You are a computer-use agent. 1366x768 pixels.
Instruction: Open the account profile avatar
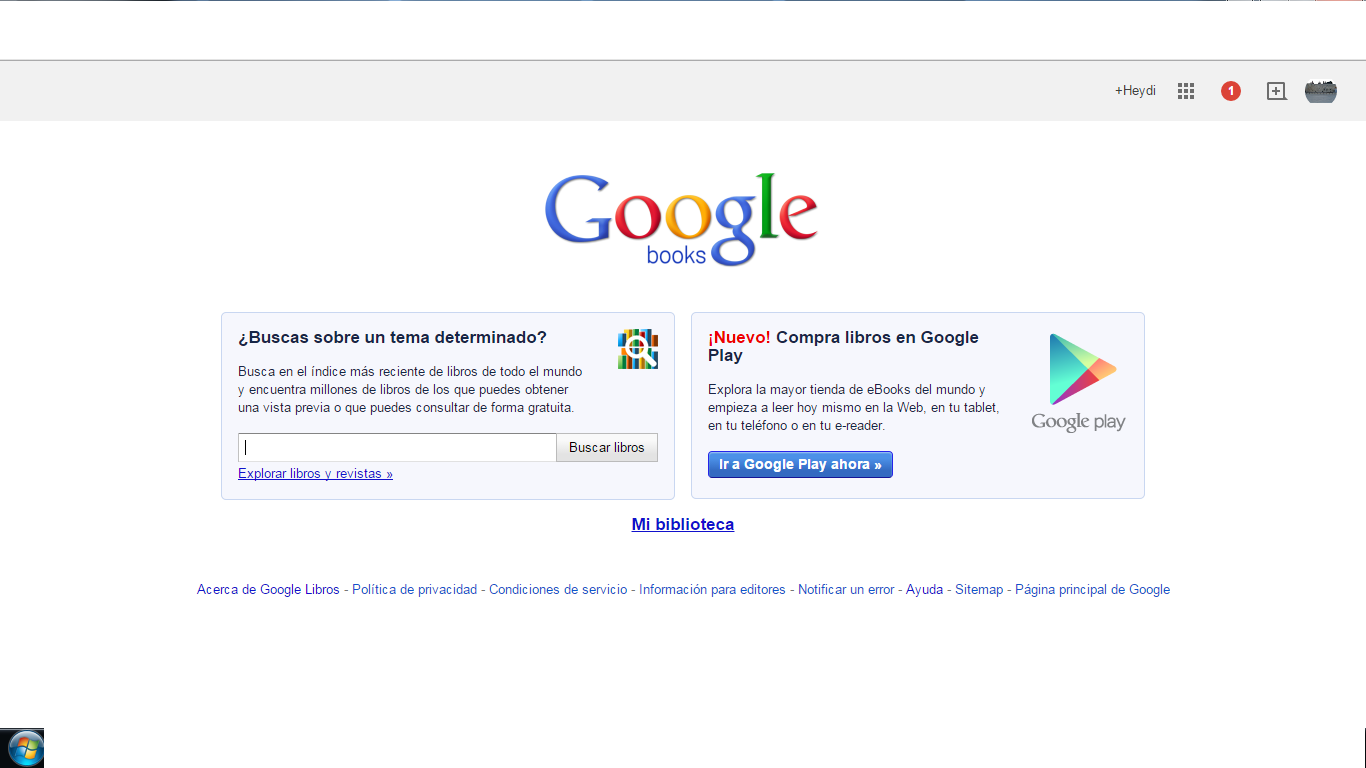1321,91
